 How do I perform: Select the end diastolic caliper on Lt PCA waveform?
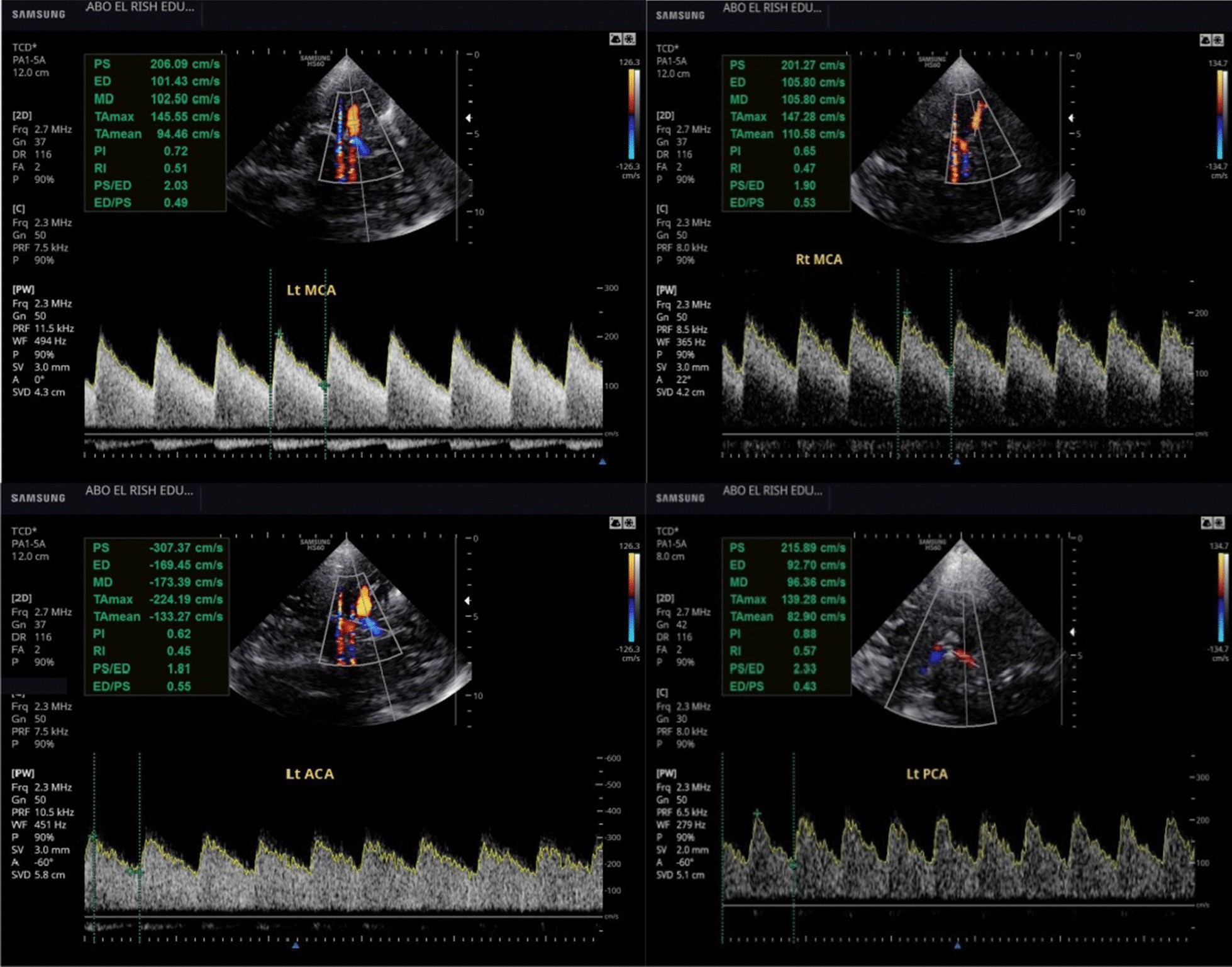point(793,866)
